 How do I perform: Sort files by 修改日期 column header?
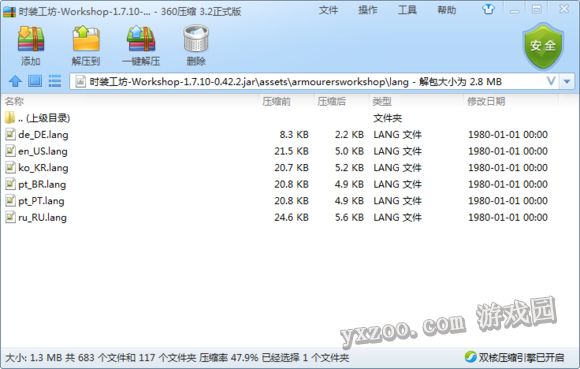pos(486,101)
